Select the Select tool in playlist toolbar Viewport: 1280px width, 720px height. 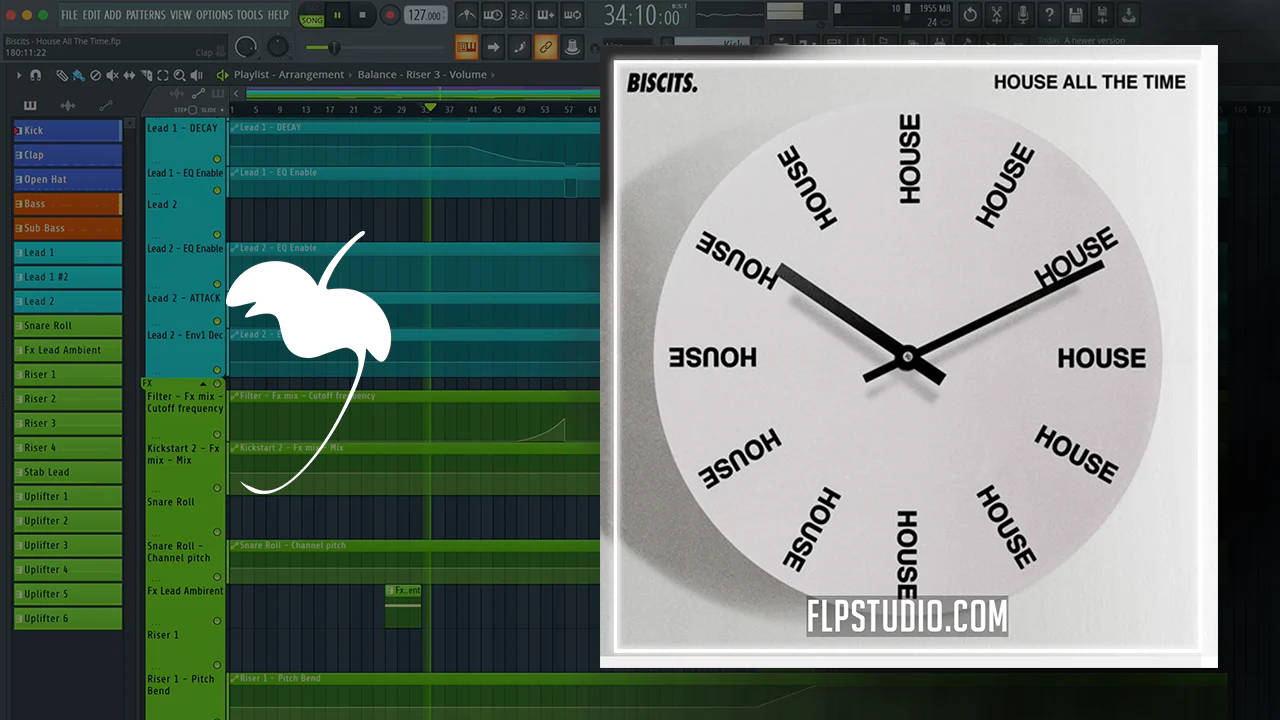[163, 75]
